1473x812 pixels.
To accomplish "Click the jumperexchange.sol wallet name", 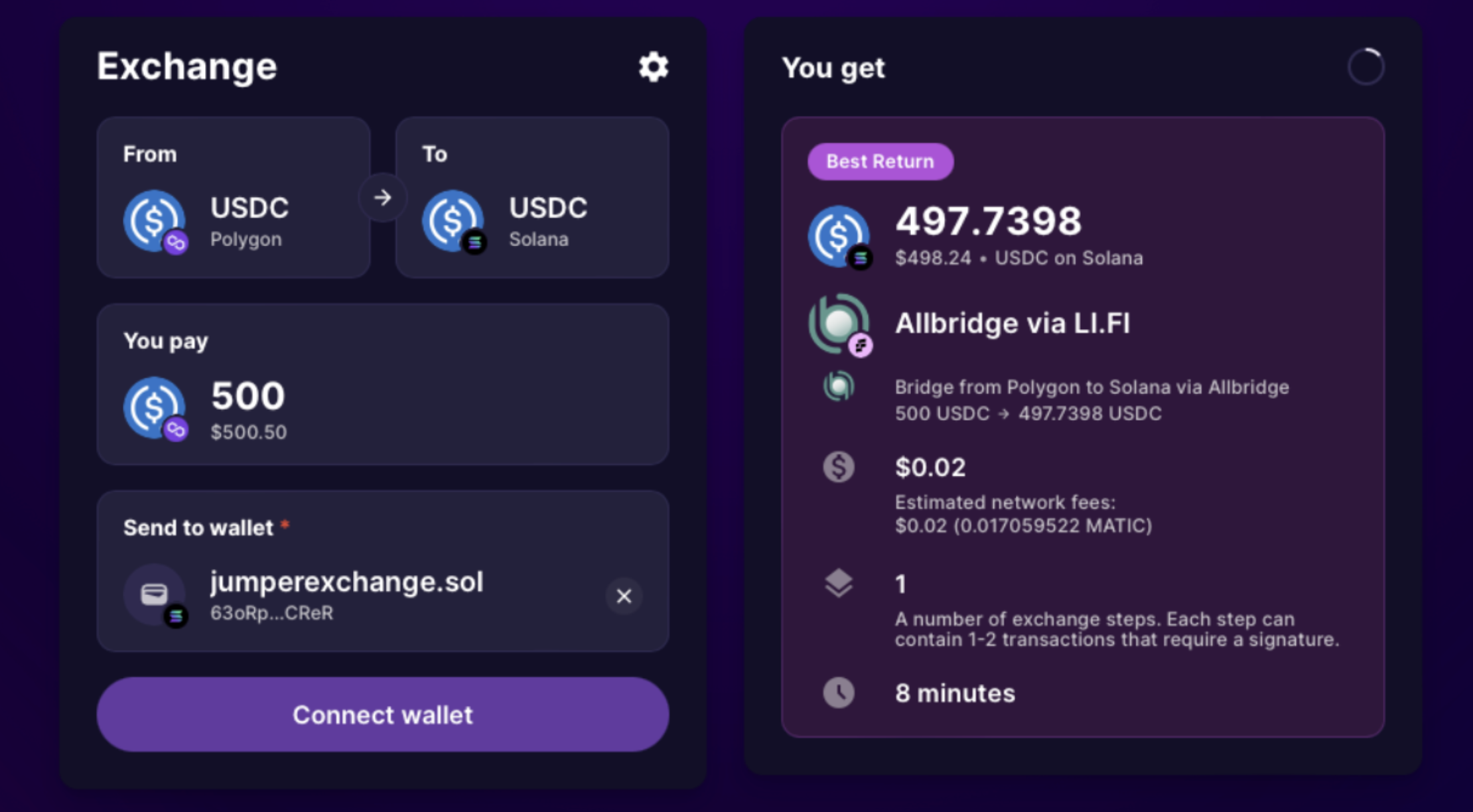I will (346, 582).
